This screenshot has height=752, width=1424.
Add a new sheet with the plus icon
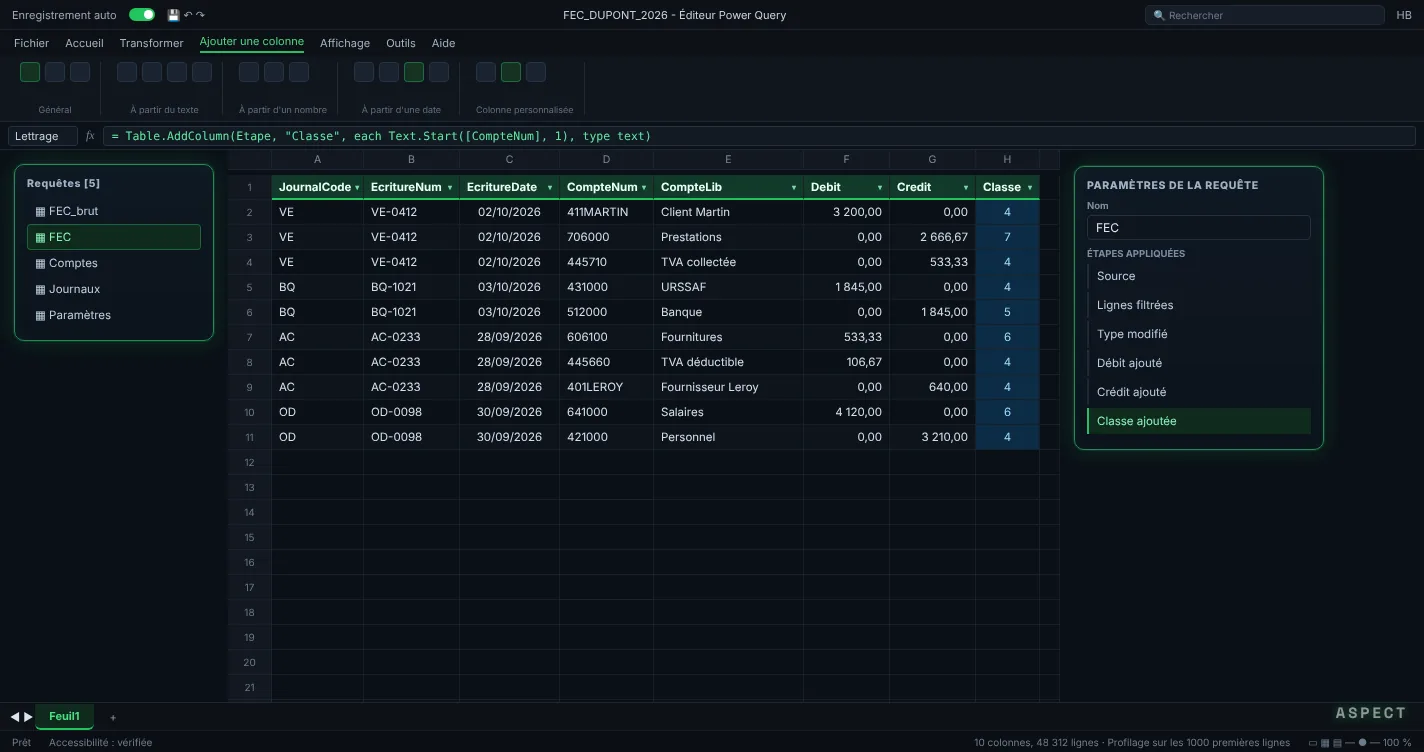[113, 717]
